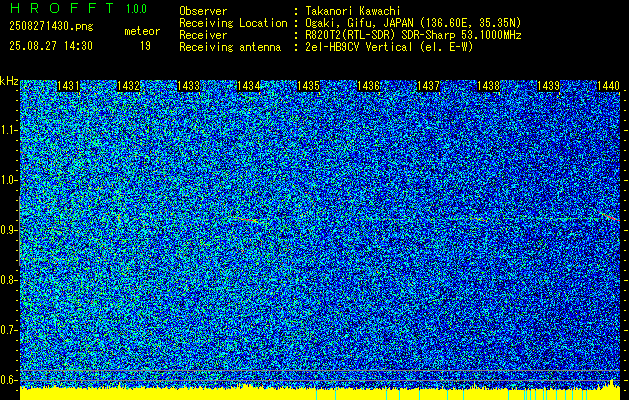Click the meteor count 19
This screenshot has width=629, height=400.
pos(145,46)
